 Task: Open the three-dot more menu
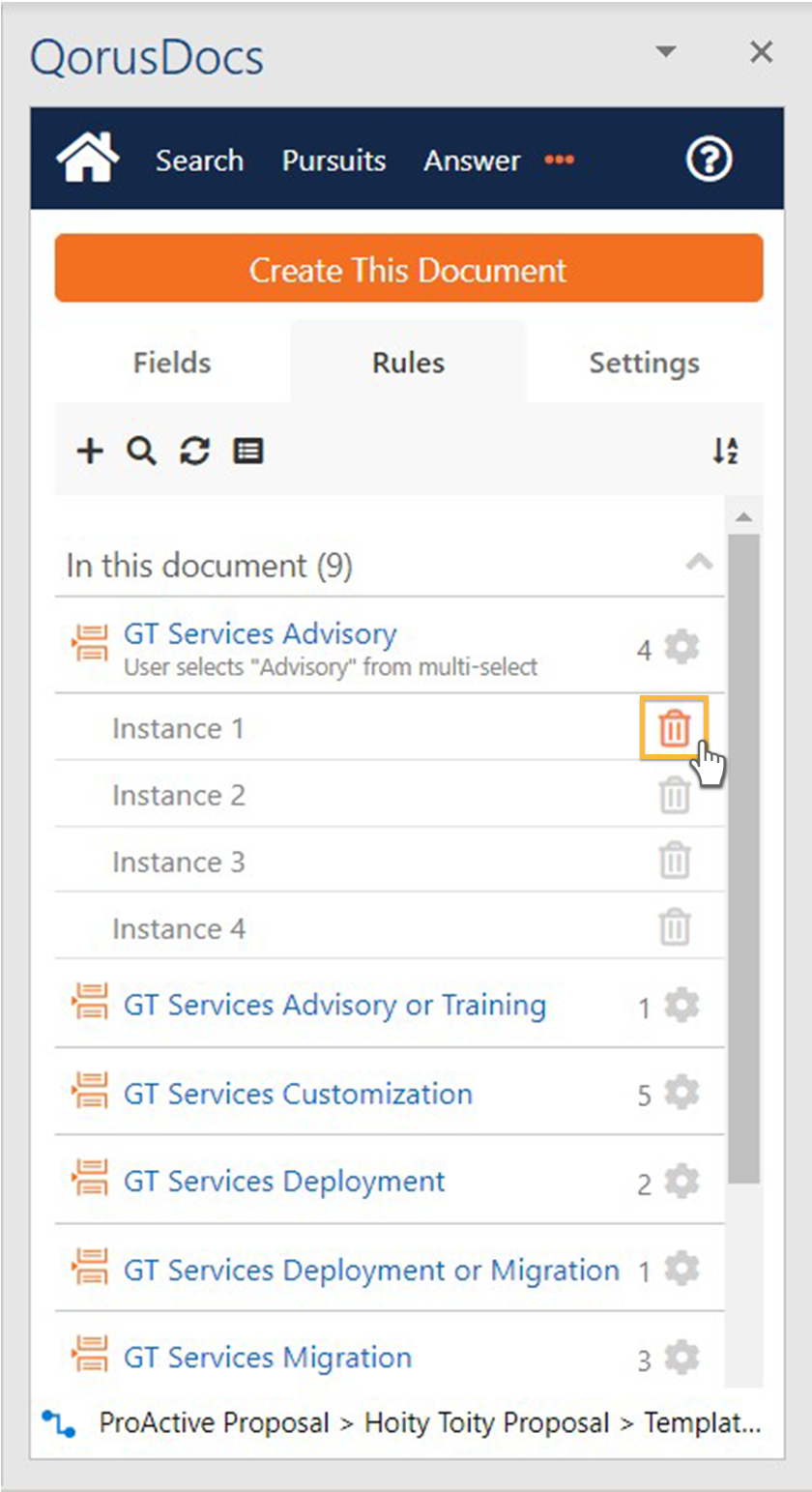click(x=559, y=160)
